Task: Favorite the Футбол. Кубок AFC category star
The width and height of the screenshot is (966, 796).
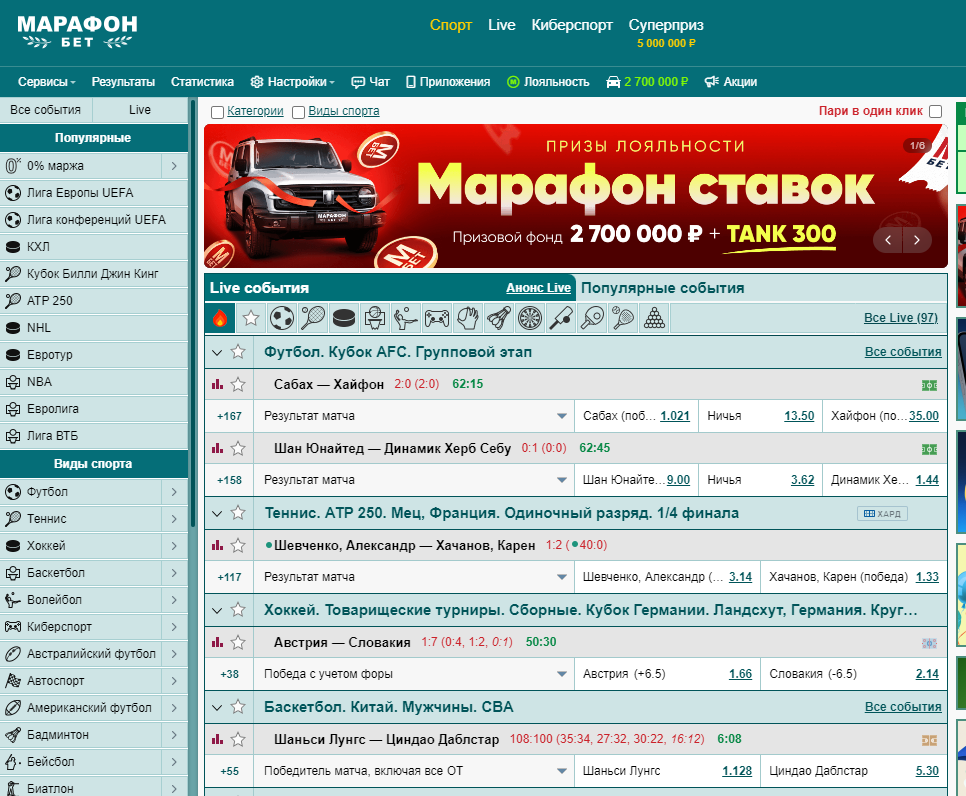Action: click(x=238, y=352)
